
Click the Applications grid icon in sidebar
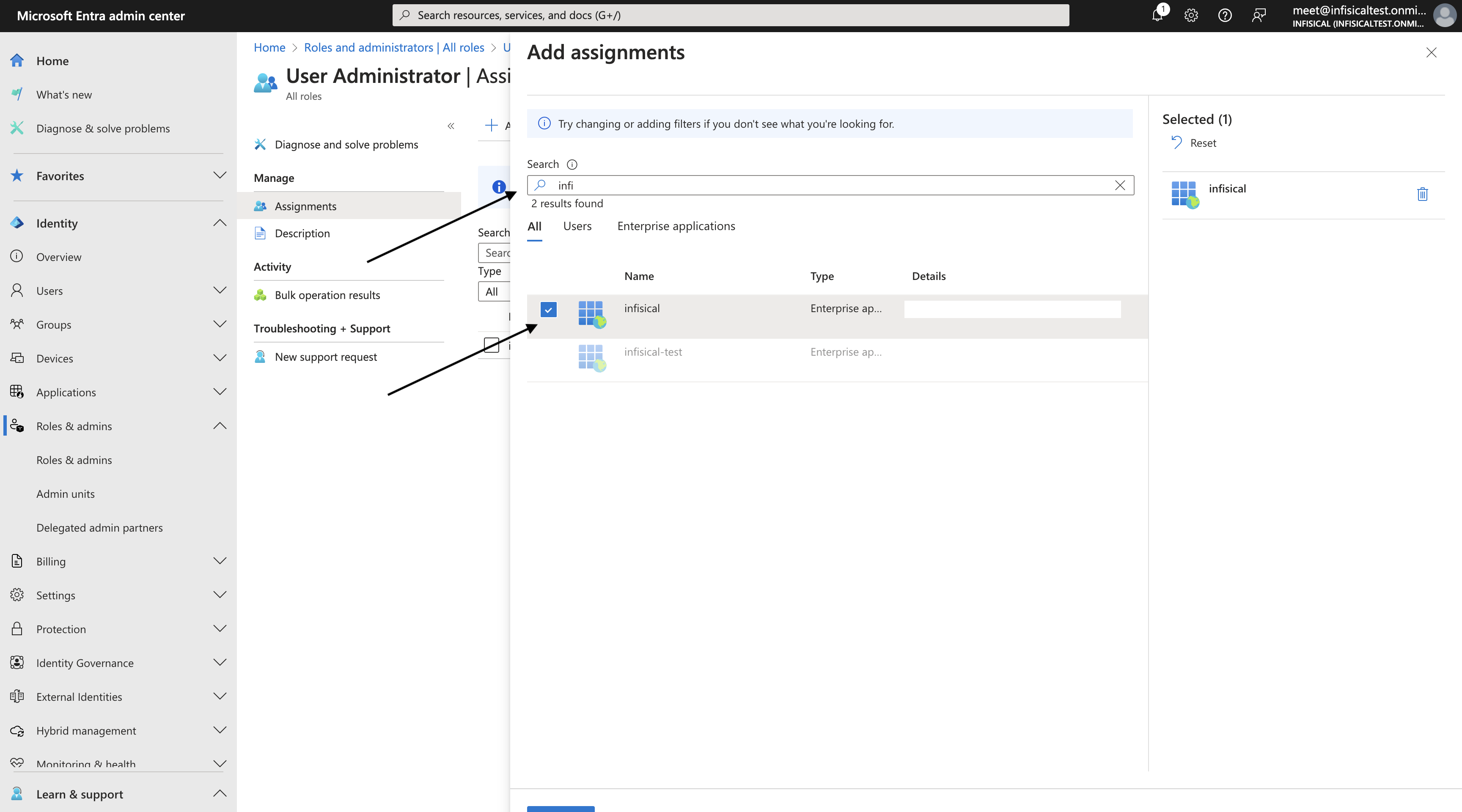[x=17, y=392]
